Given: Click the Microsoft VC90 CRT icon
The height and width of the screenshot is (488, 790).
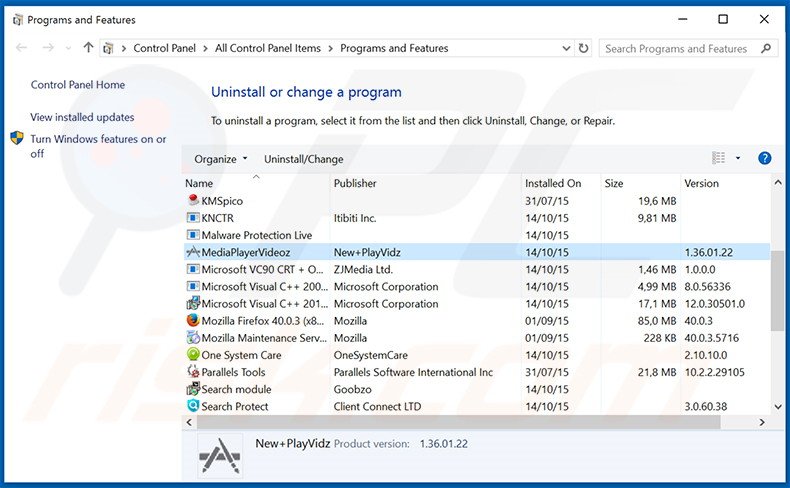Looking at the screenshot, I should [x=193, y=269].
